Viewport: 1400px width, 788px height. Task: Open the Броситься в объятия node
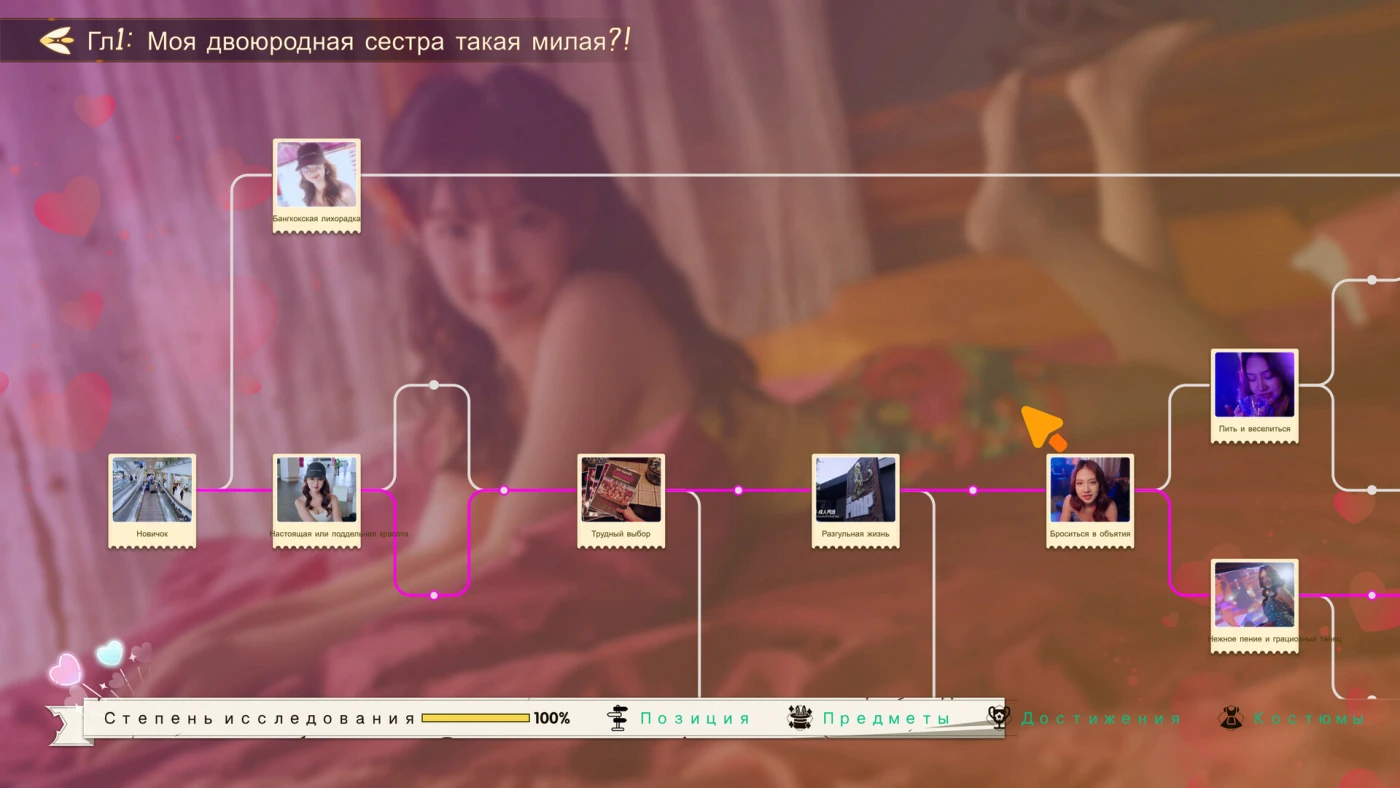coord(1089,491)
